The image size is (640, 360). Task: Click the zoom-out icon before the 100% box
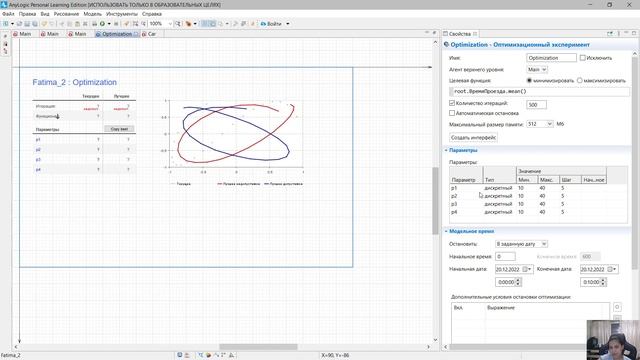(144, 24)
